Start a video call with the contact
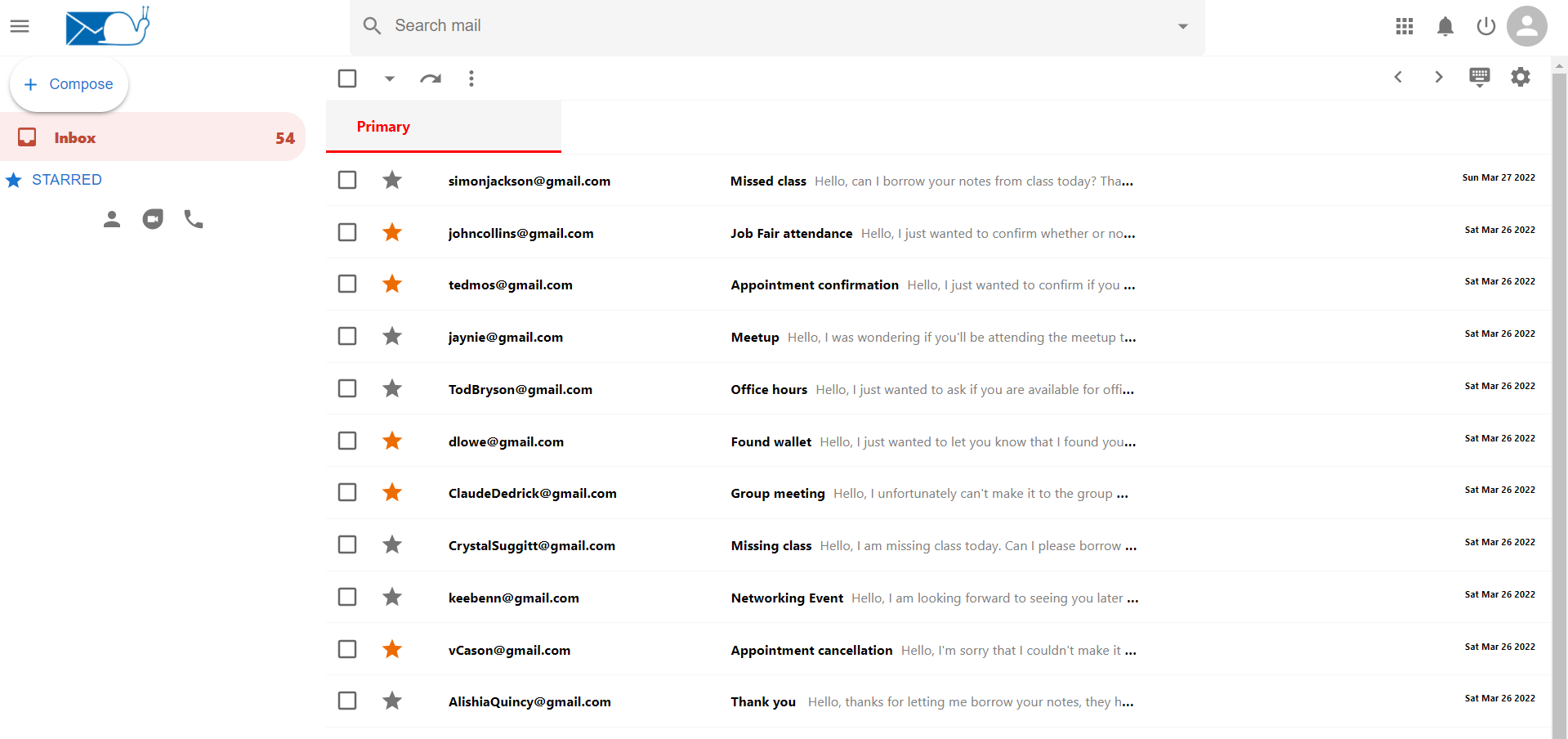The width and height of the screenshot is (1568, 739). point(153,218)
